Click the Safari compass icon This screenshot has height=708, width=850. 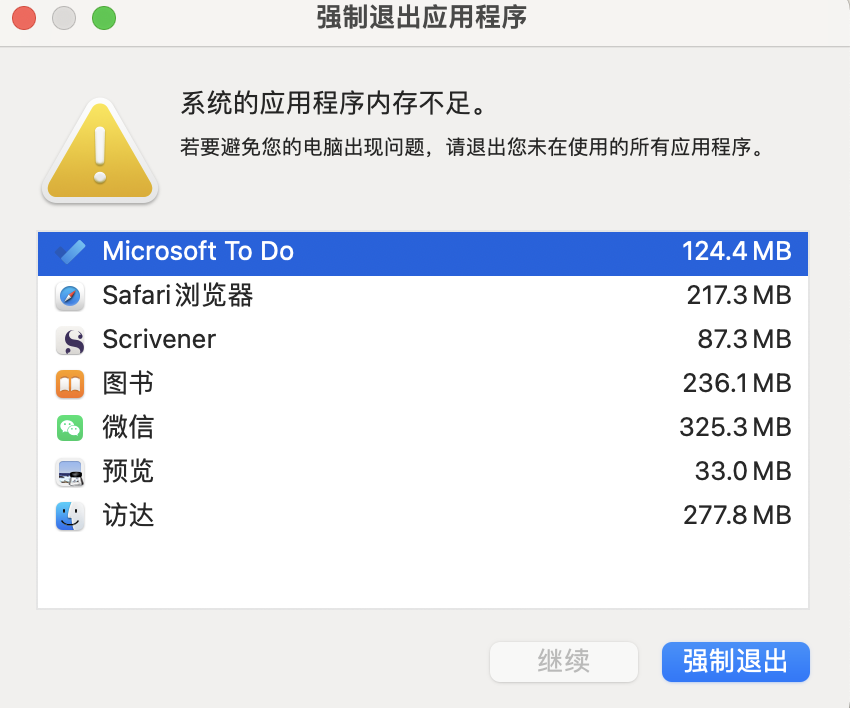click(x=70, y=296)
